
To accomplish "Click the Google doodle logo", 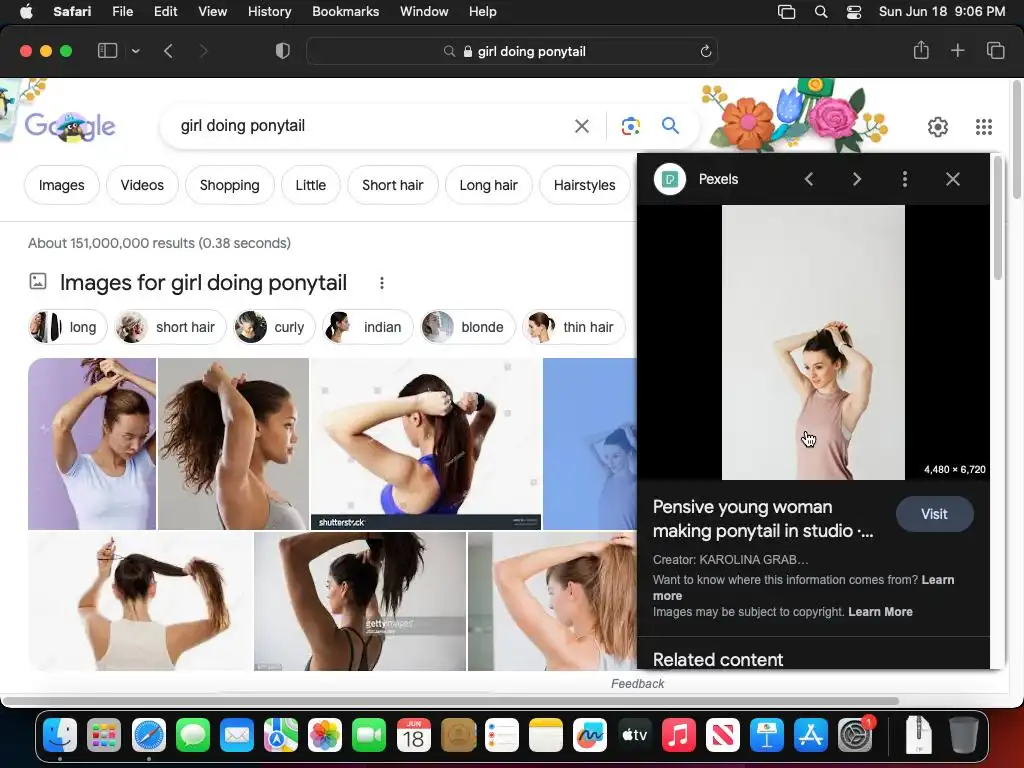I will click(70, 125).
